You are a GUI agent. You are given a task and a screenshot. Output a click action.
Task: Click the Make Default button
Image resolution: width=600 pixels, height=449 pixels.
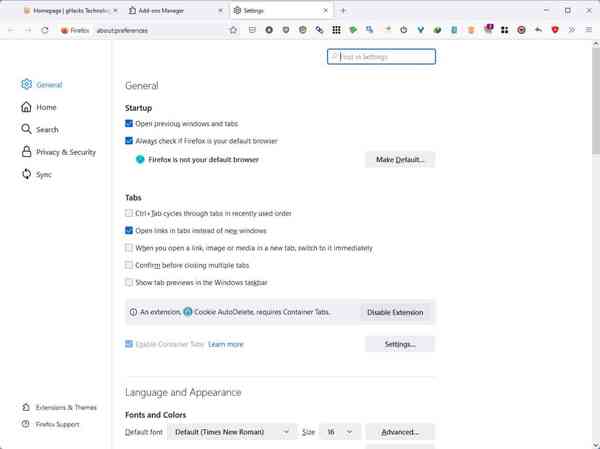pyautogui.click(x=400, y=159)
